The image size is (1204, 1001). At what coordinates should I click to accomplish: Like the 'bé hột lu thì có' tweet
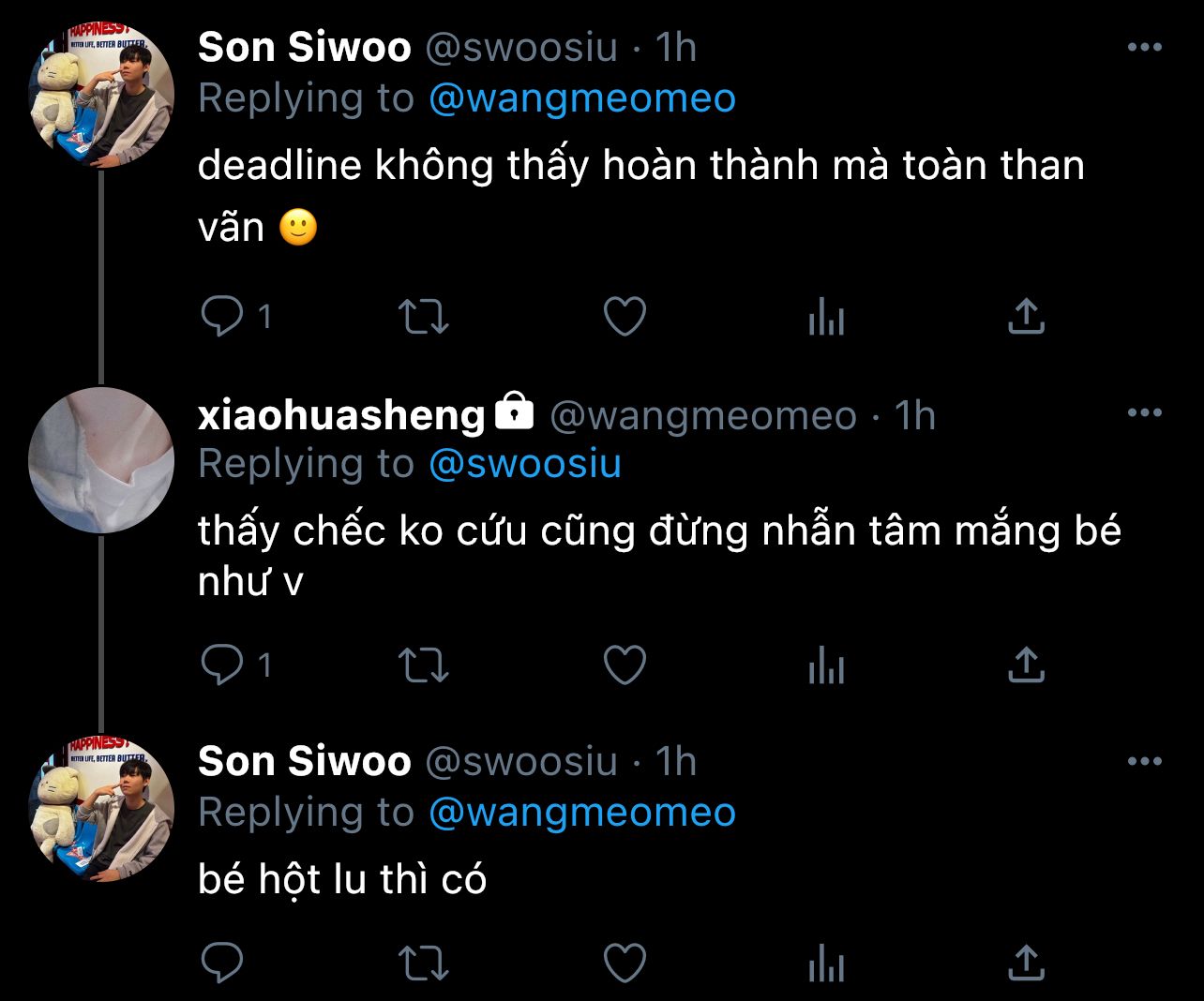tap(625, 963)
